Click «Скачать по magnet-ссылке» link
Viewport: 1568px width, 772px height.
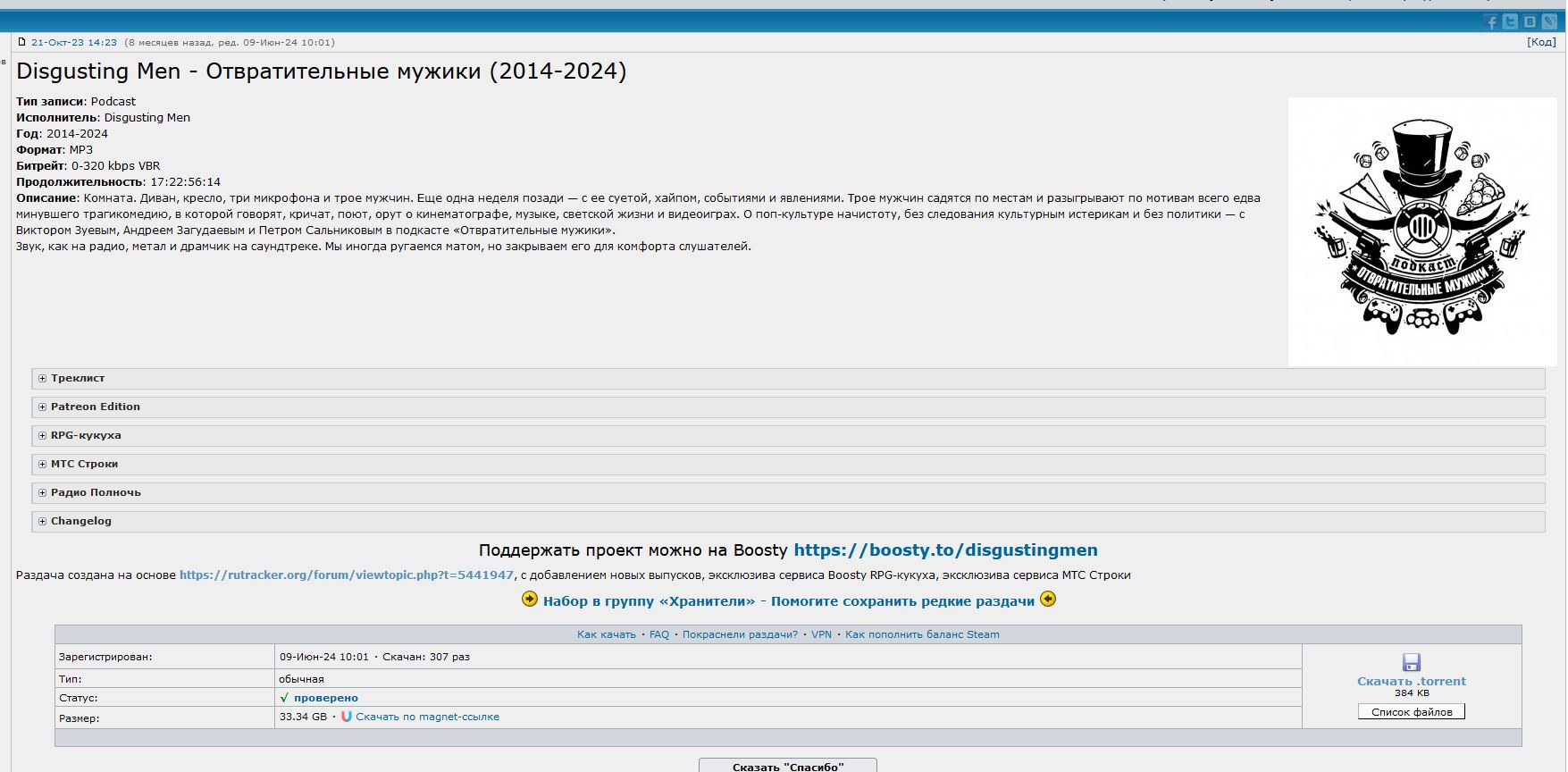click(427, 717)
